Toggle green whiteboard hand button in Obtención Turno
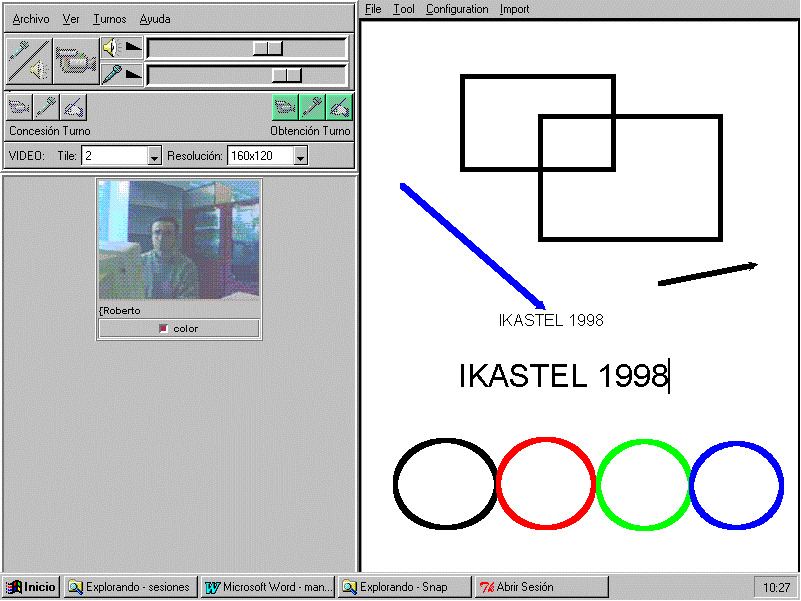Screen dimensions: 801x601 340,108
